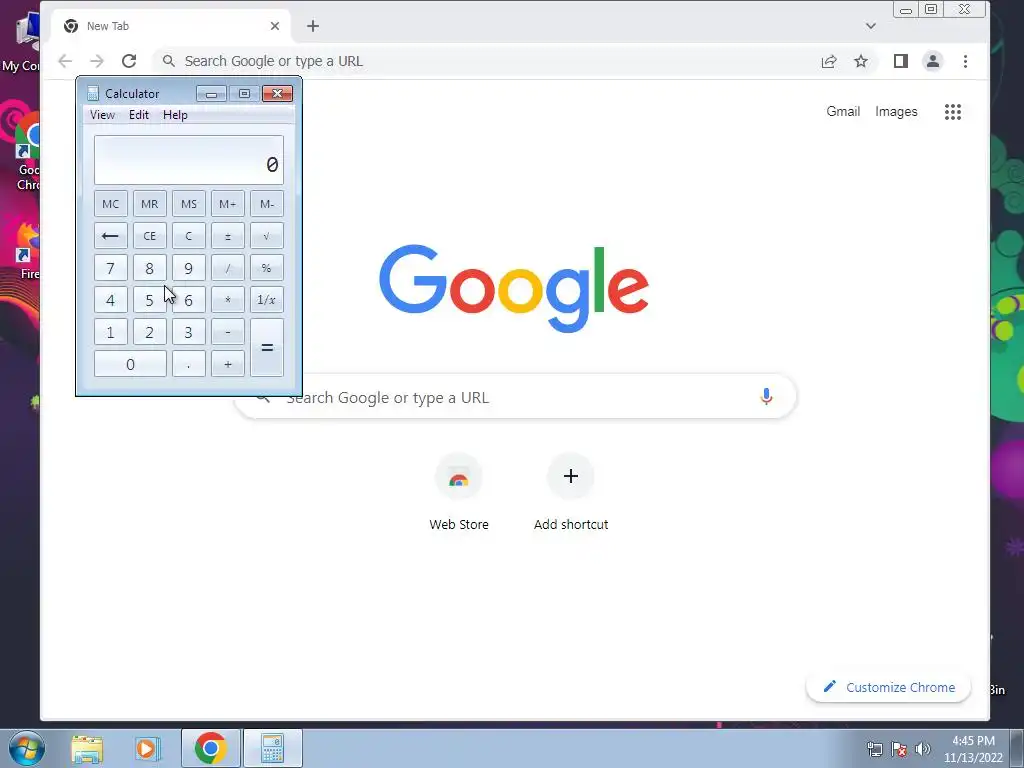This screenshot has height=768, width=1024.
Task: Add a new shortcut tile
Action: tap(571, 492)
